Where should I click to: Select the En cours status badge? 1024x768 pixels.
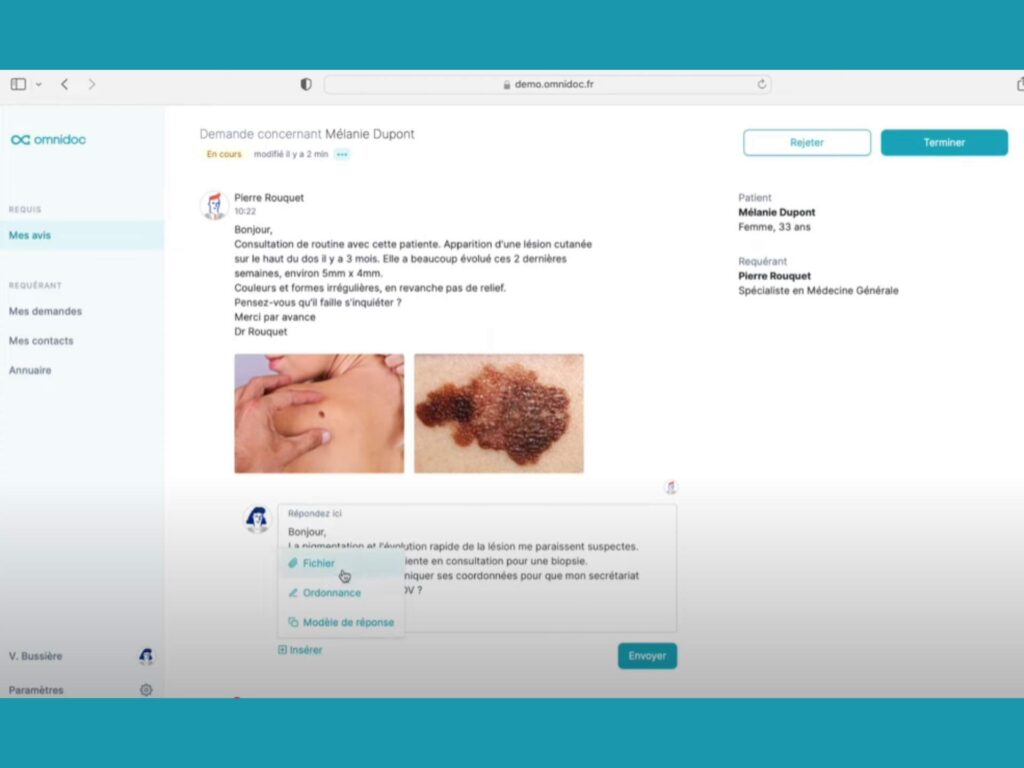pos(224,154)
